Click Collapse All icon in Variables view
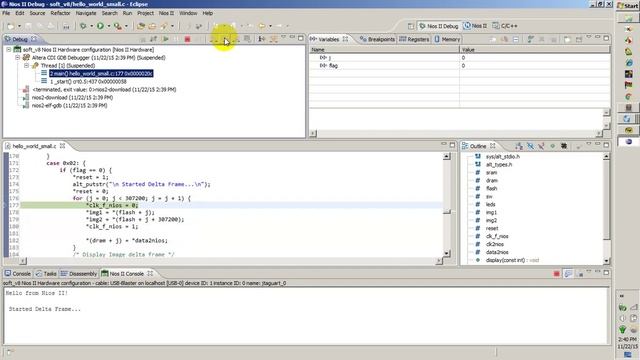The width and height of the screenshot is (640, 360). pyautogui.click(x=516, y=39)
